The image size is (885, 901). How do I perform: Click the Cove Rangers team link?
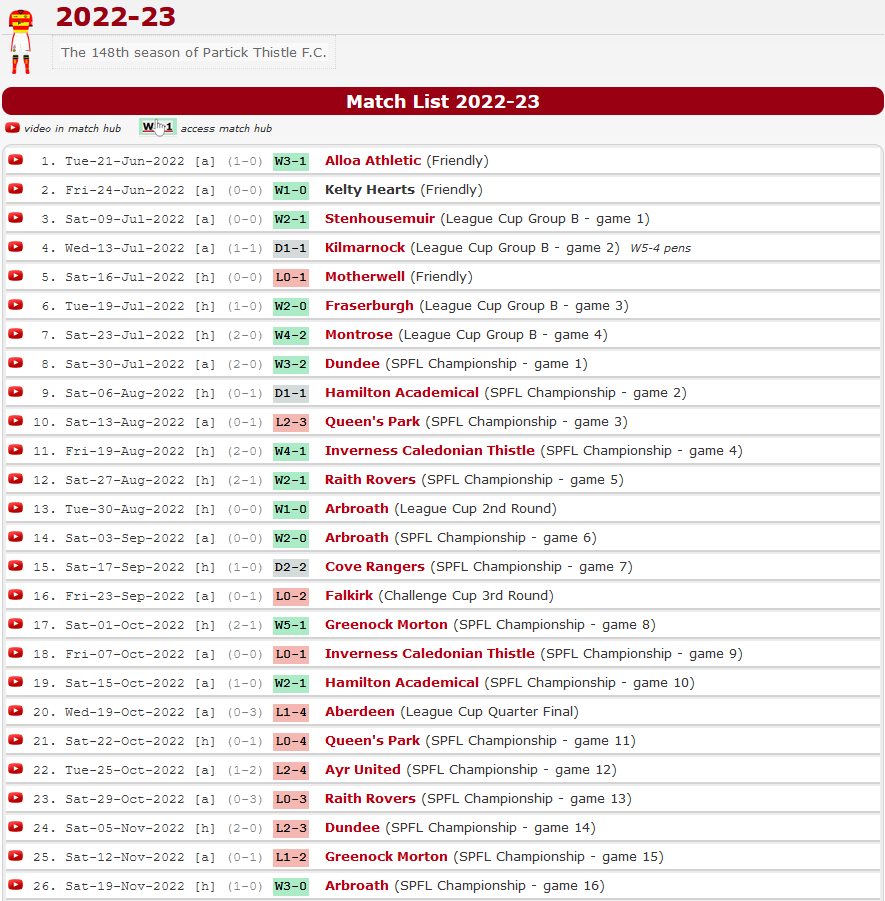[375, 567]
